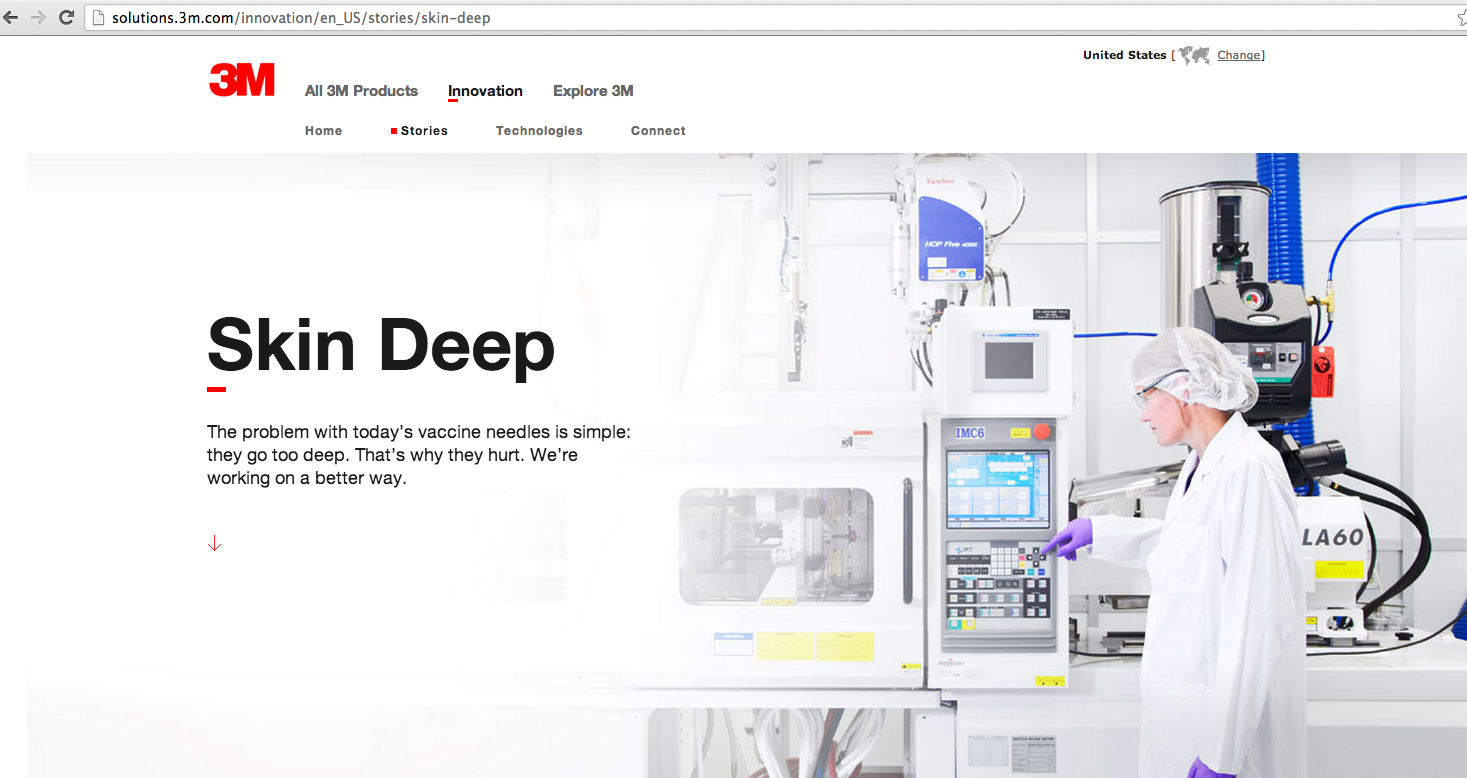Open the Technologies section
Viewport: 1467px width, 778px height.
[x=539, y=130]
